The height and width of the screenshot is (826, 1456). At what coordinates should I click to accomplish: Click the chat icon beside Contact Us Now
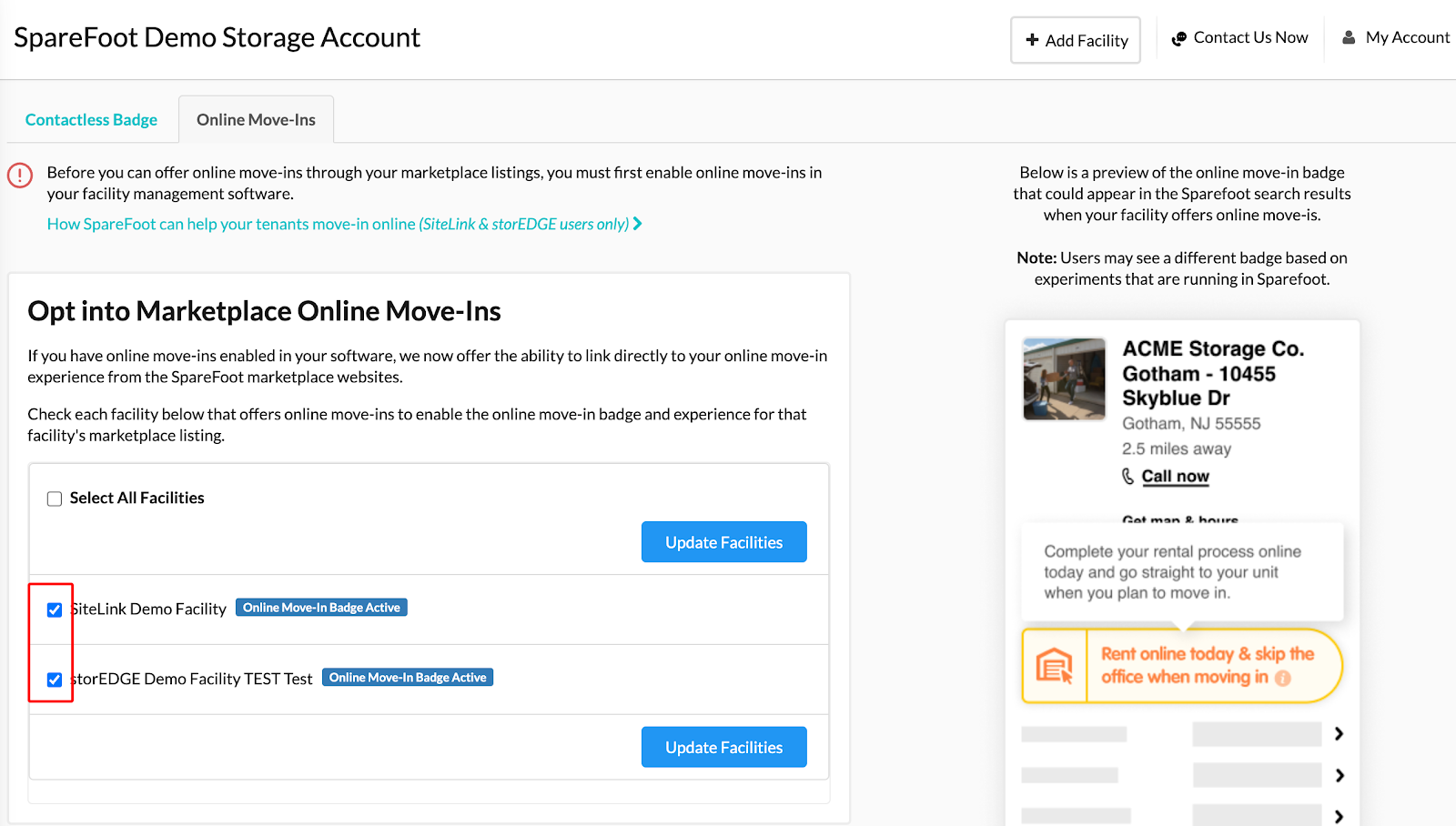(x=1178, y=39)
